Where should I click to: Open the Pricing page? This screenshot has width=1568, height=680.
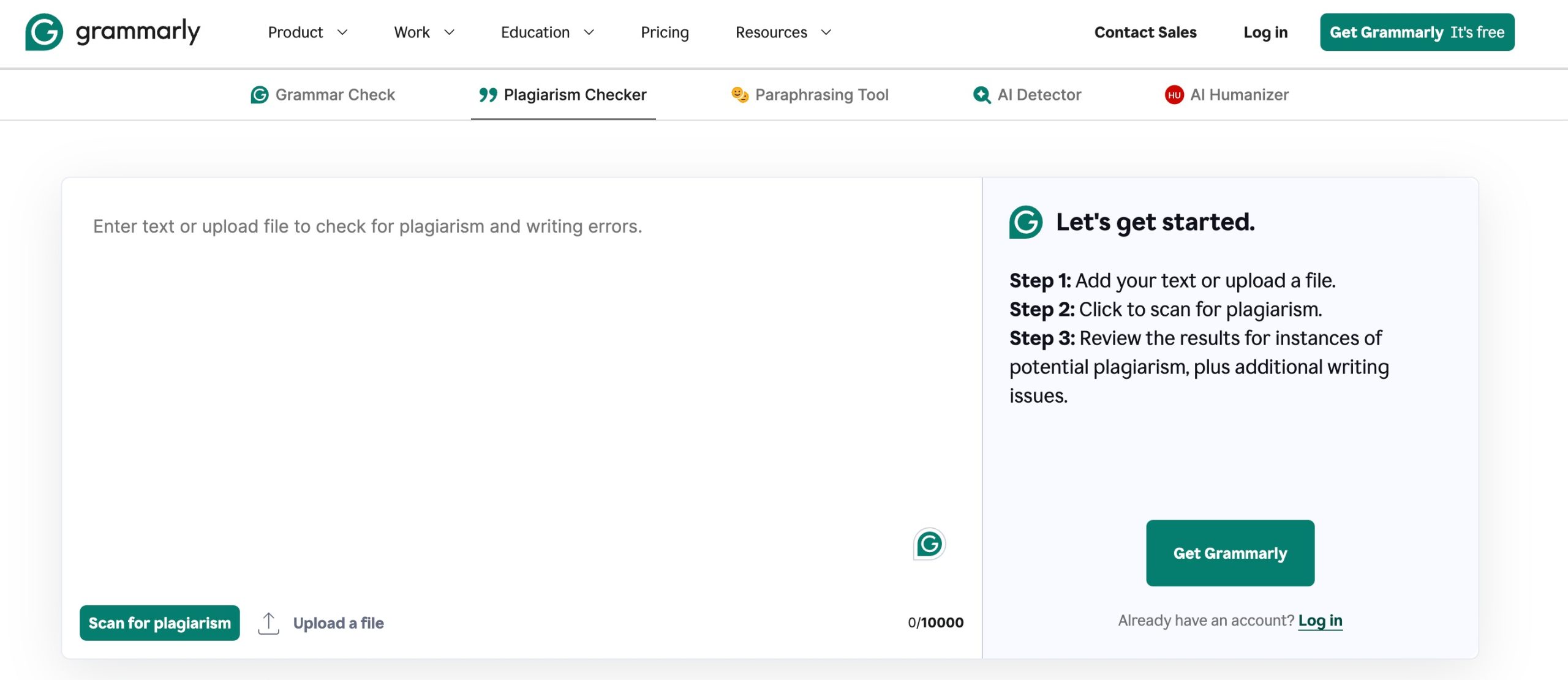[x=665, y=32]
